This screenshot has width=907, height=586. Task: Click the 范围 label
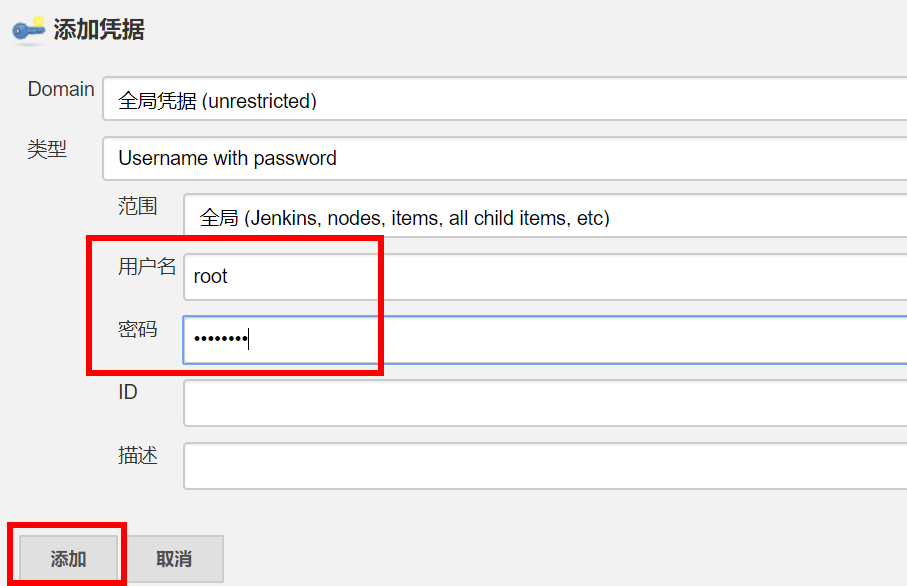[138, 206]
